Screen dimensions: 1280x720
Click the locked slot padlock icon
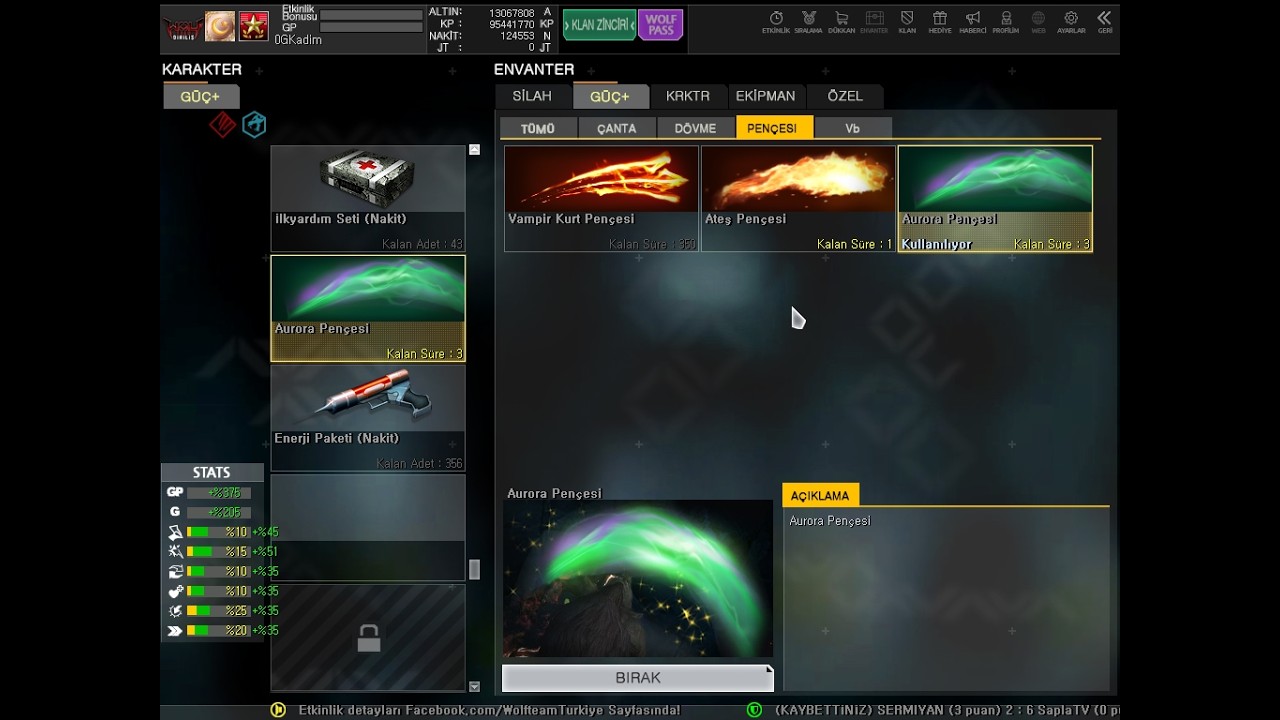click(369, 638)
